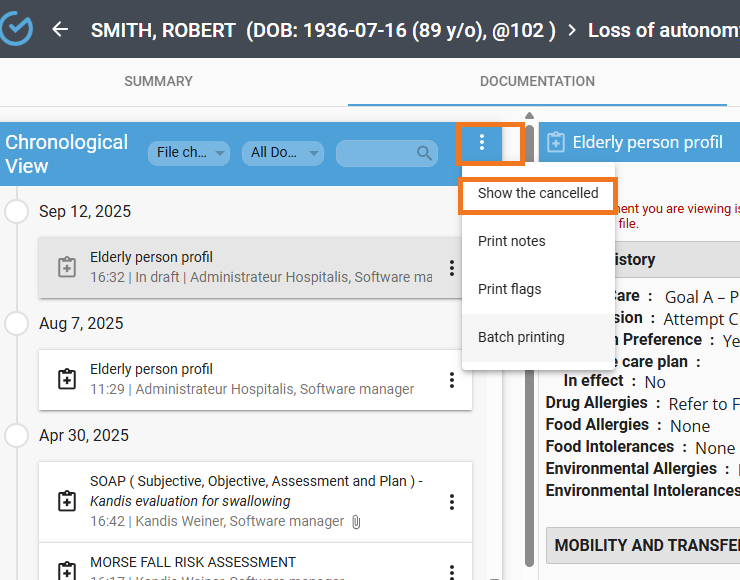Image resolution: width=740 pixels, height=580 pixels.
Task: Click the attachment paperclip on SOAP note
Action: point(355,522)
